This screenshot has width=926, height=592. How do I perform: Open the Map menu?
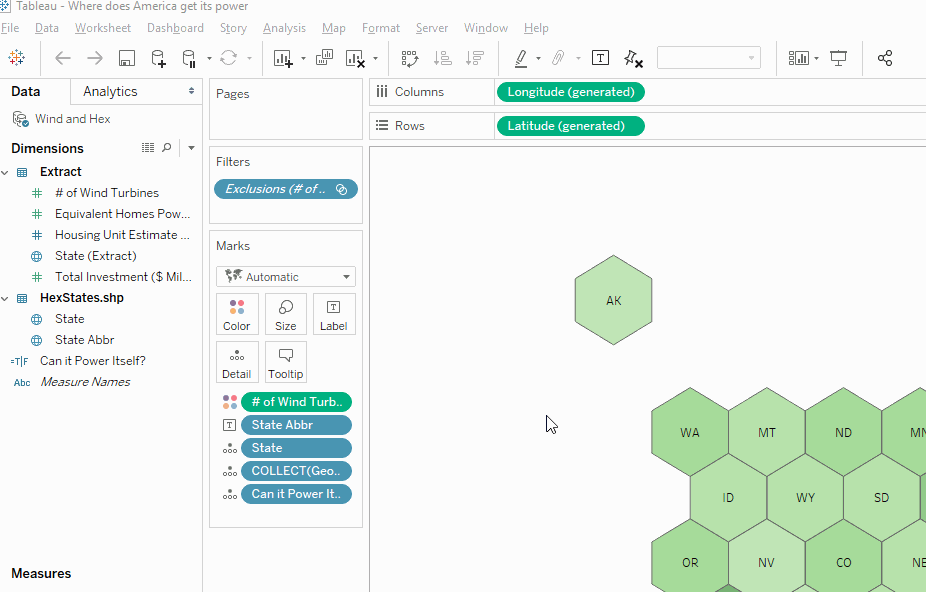(x=334, y=28)
